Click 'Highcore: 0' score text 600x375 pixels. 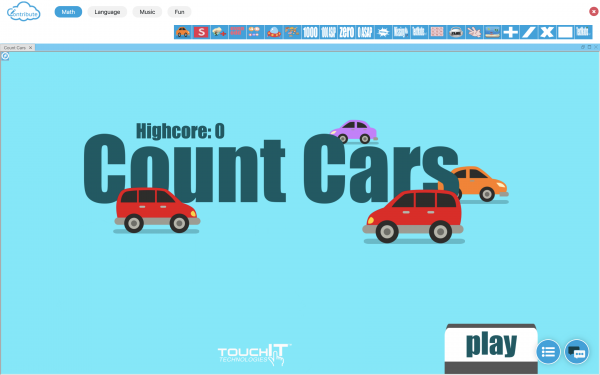tap(180, 131)
